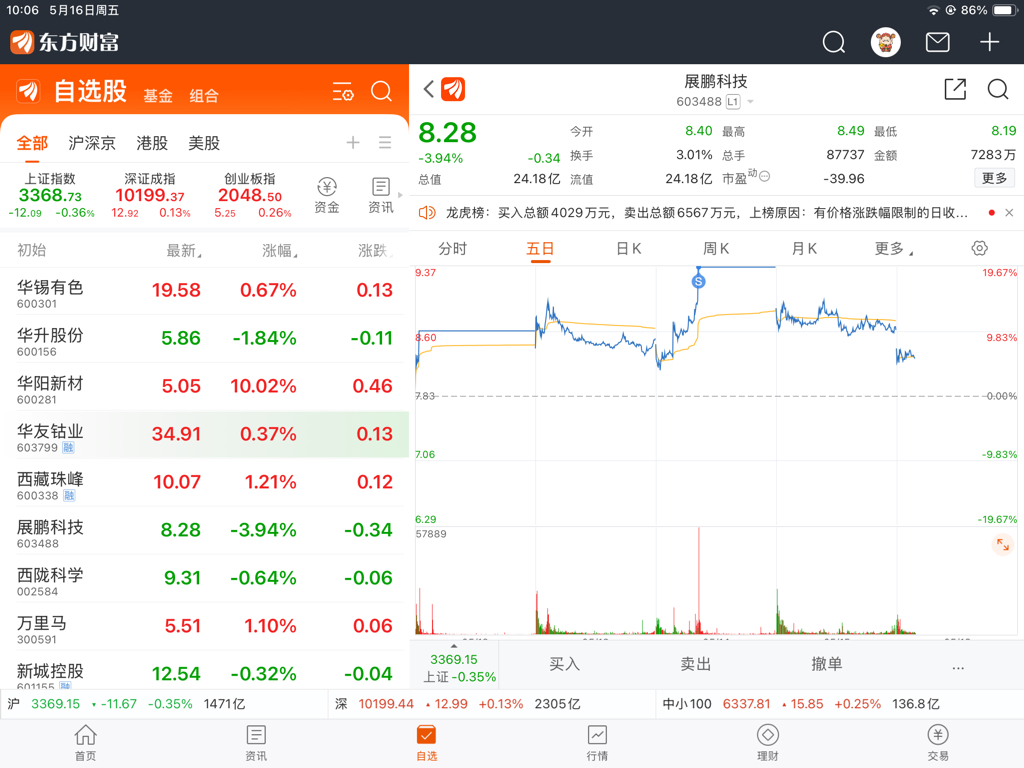
Task: Dismiss the 龙虎榜 notice banner
Action: click(x=1009, y=213)
